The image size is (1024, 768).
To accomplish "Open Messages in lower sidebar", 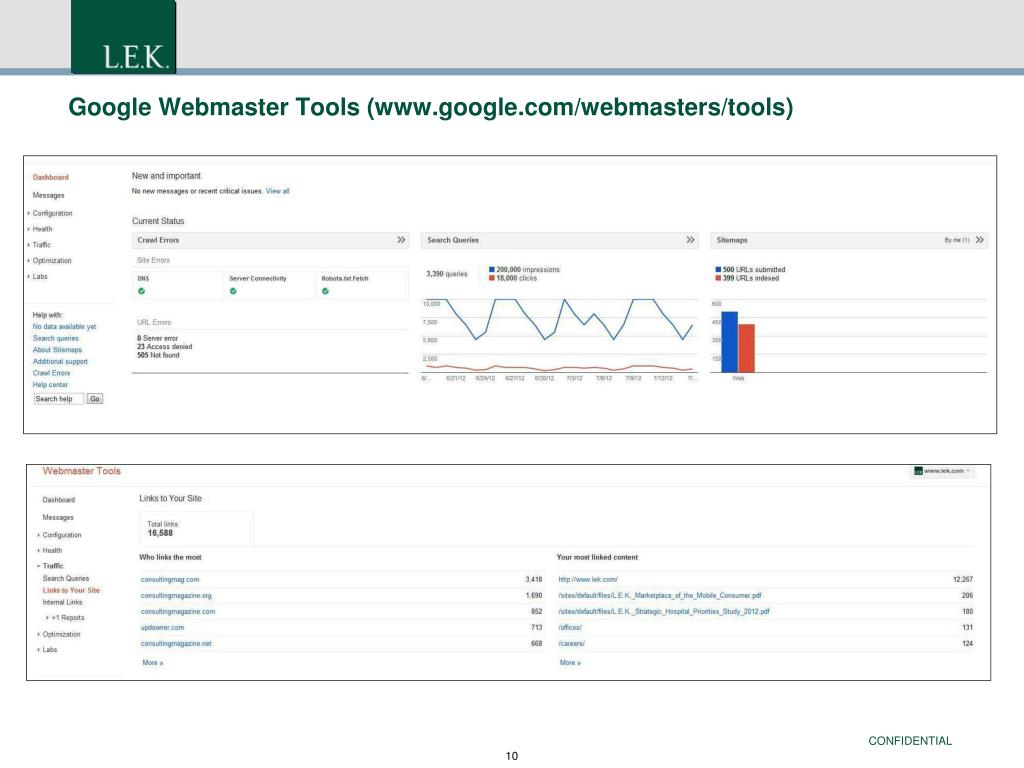I will tap(58, 518).
